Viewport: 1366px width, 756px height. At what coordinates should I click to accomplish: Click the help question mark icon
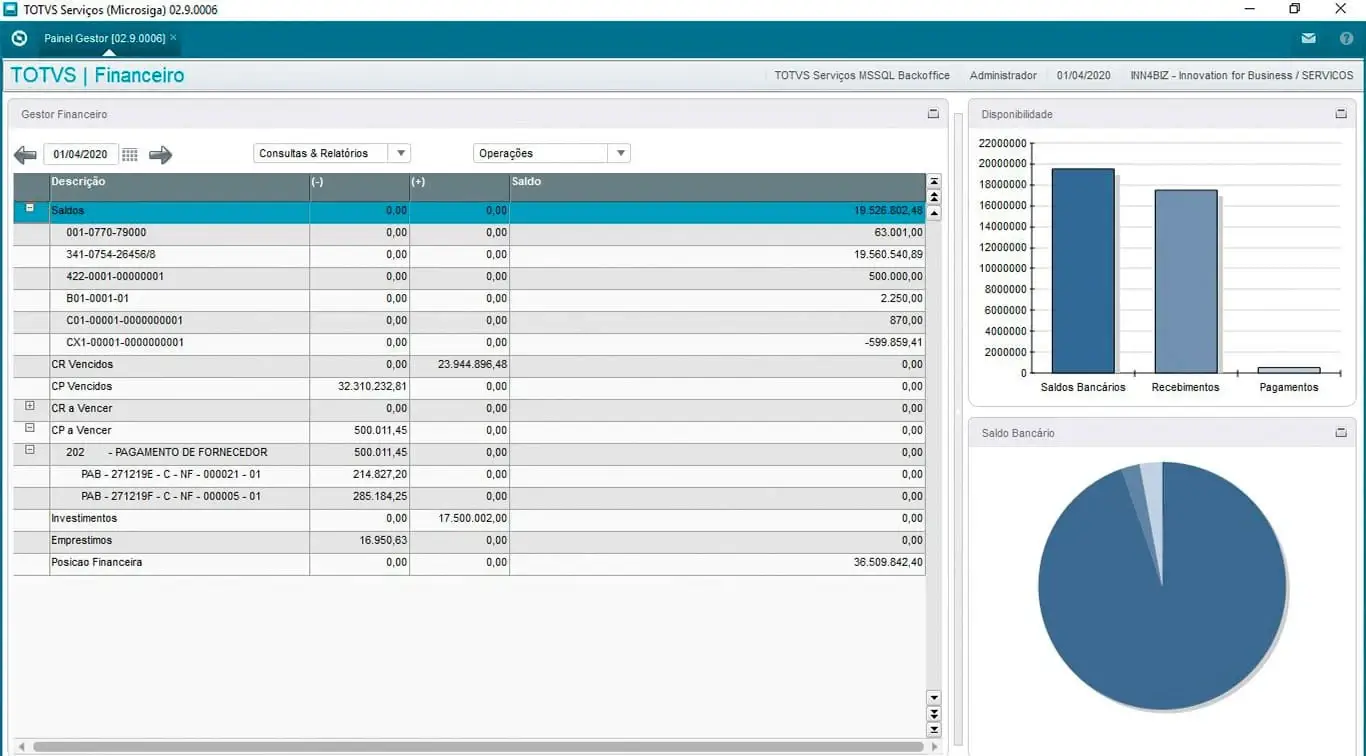(1346, 39)
